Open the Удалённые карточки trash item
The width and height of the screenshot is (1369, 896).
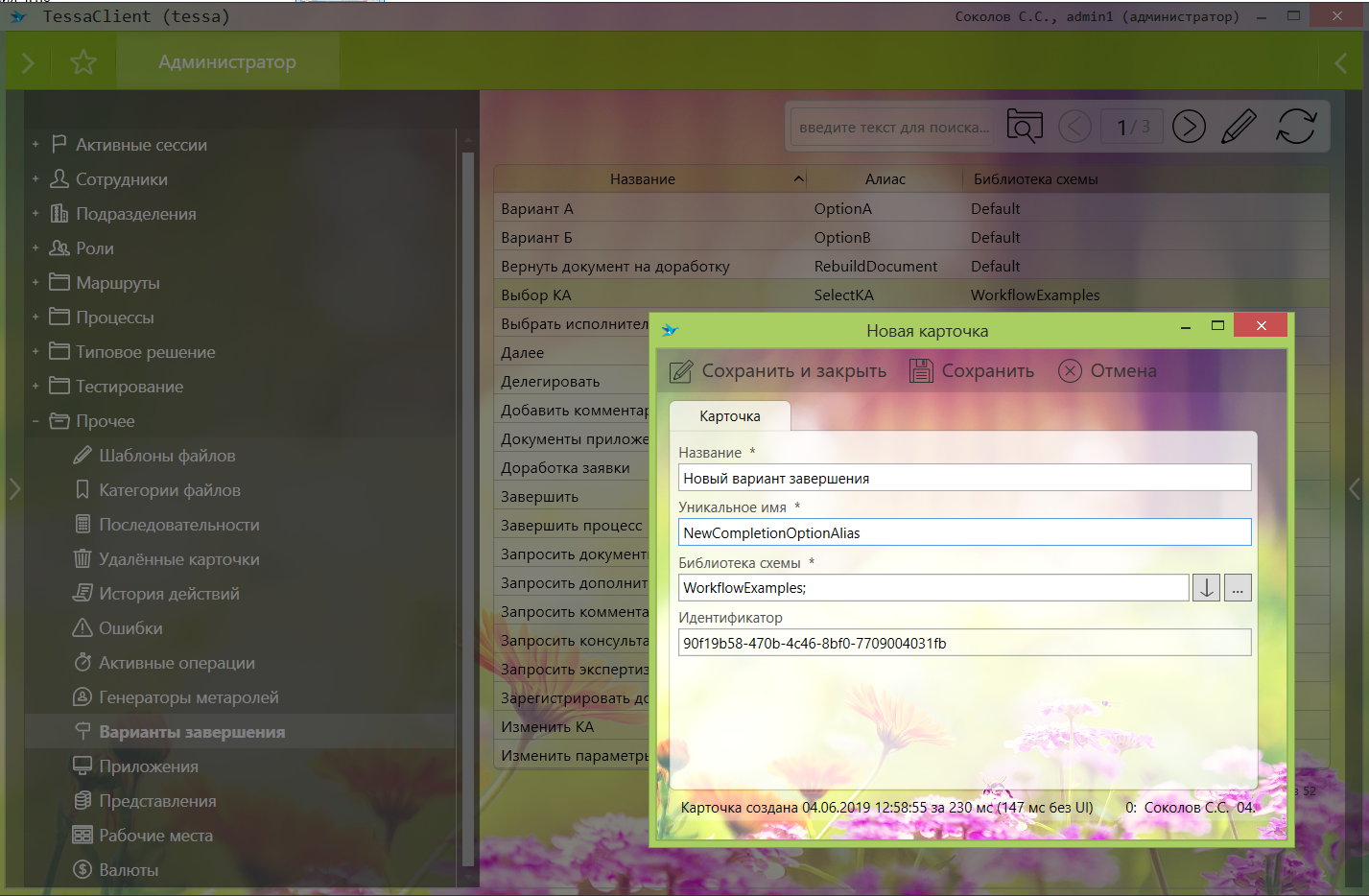pos(178,559)
